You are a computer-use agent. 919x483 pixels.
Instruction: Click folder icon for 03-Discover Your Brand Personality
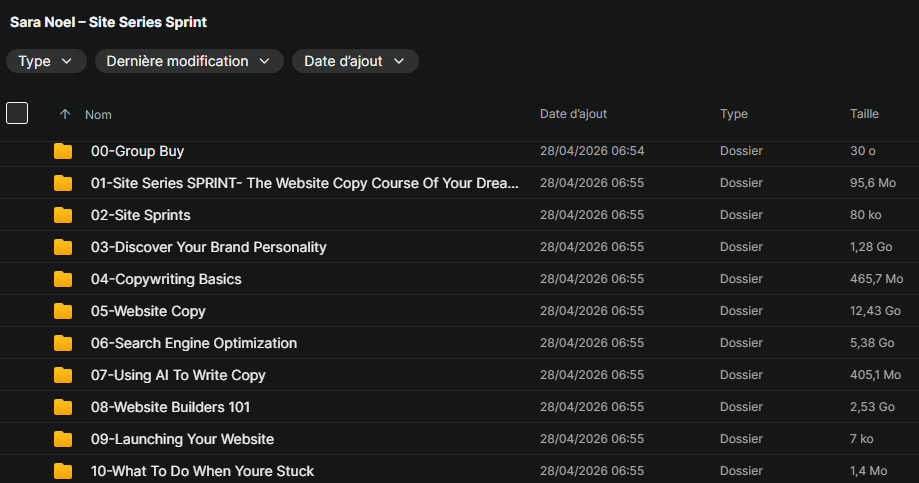63,247
